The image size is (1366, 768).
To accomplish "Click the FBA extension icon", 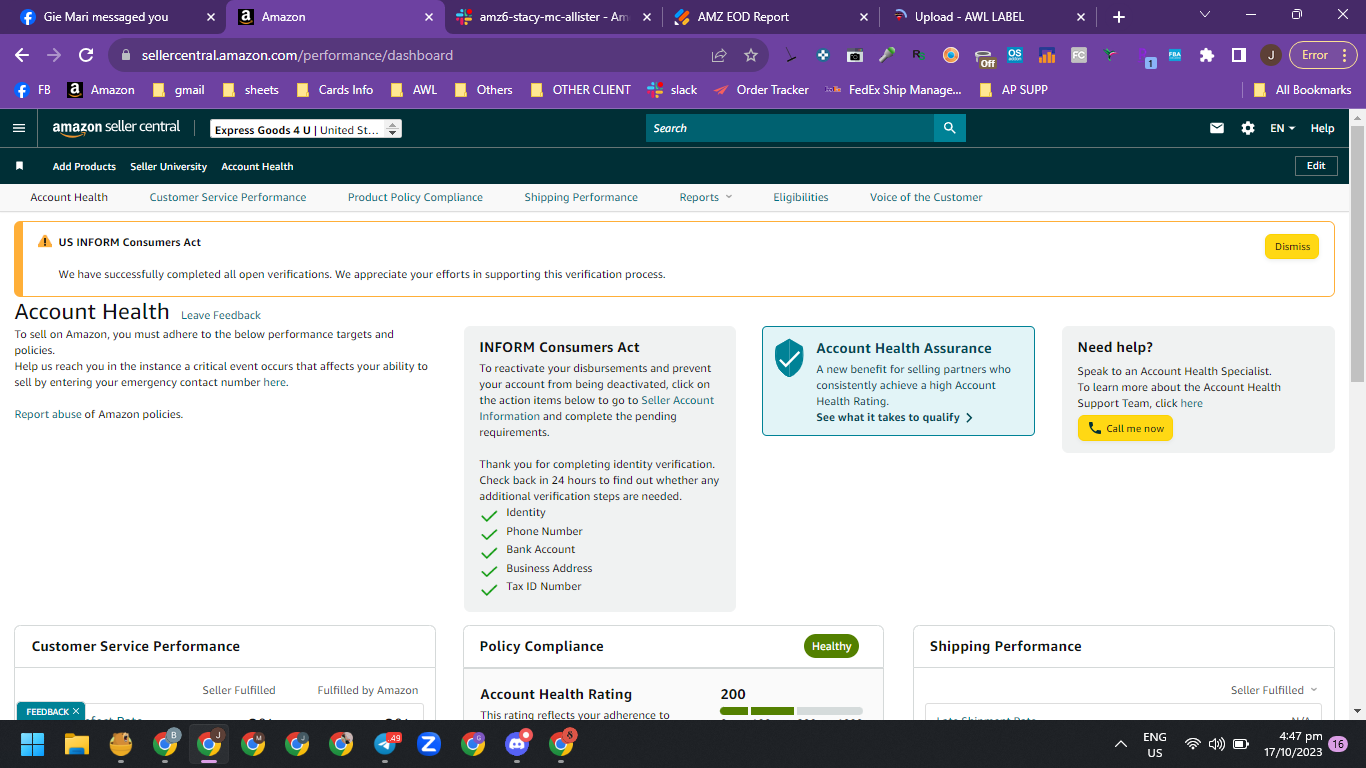I will (1175, 55).
